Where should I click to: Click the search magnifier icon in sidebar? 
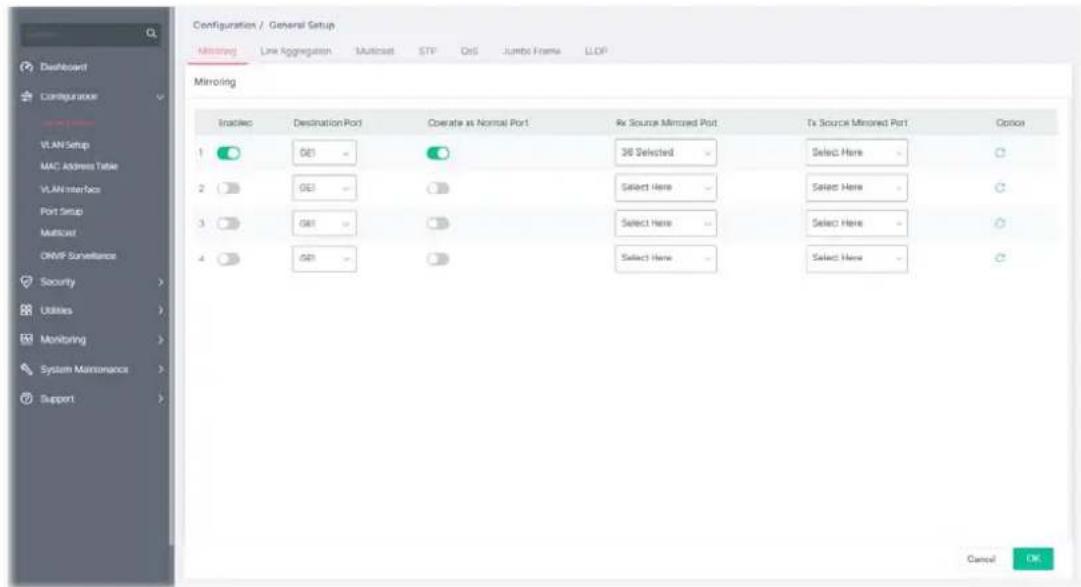point(151,34)
